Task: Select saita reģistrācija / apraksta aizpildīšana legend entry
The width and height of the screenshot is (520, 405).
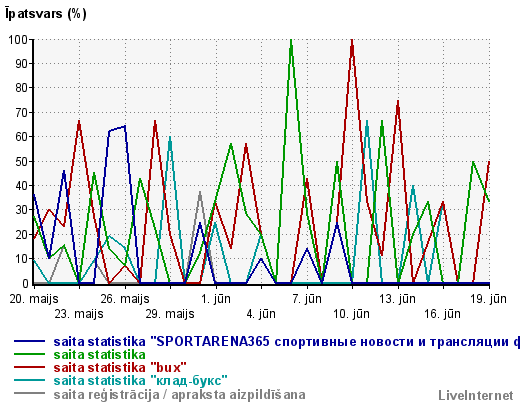Action: [179, 395]
